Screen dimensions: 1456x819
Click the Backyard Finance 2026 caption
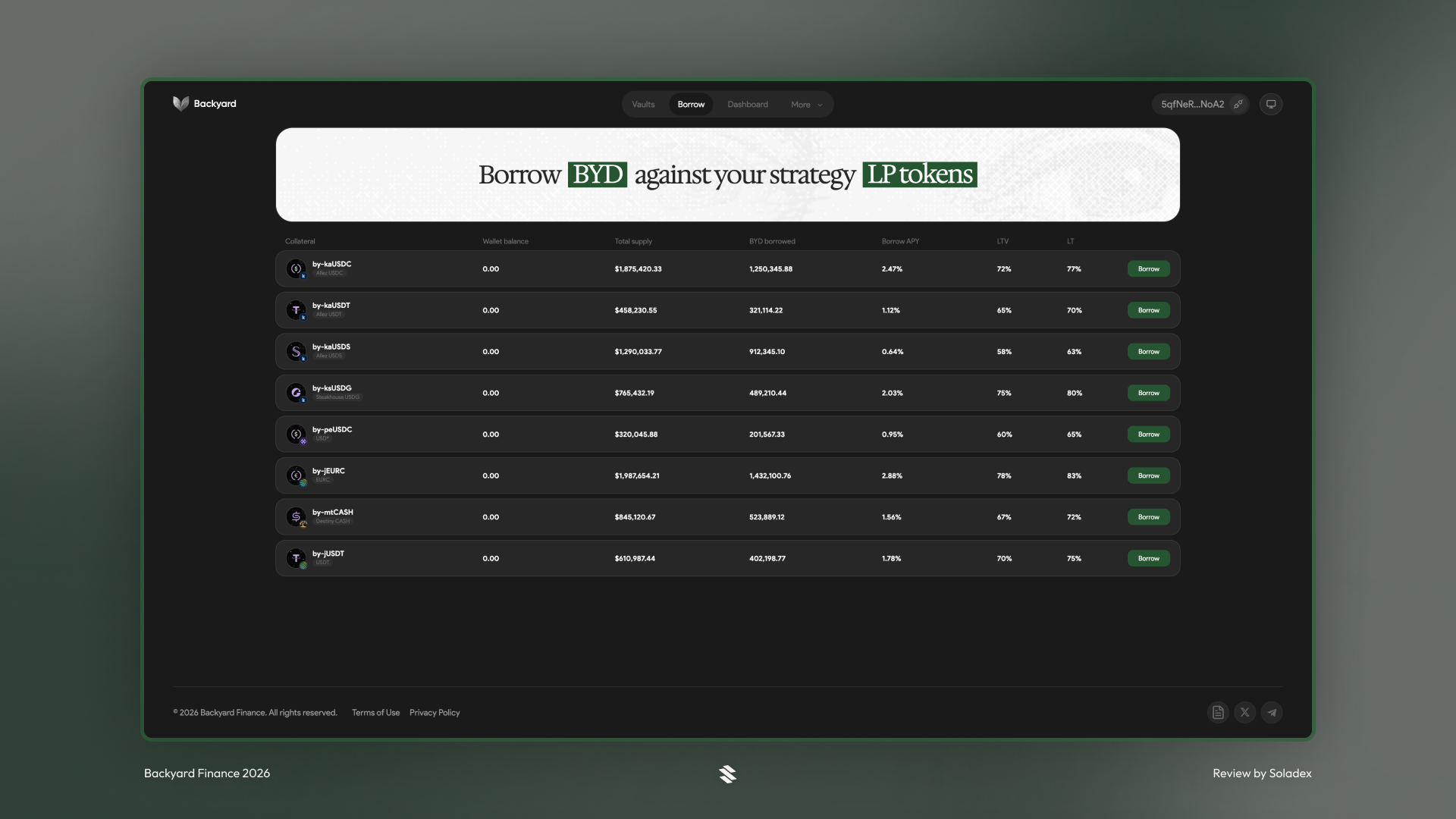pyautogui.click(x=207, y=773)
